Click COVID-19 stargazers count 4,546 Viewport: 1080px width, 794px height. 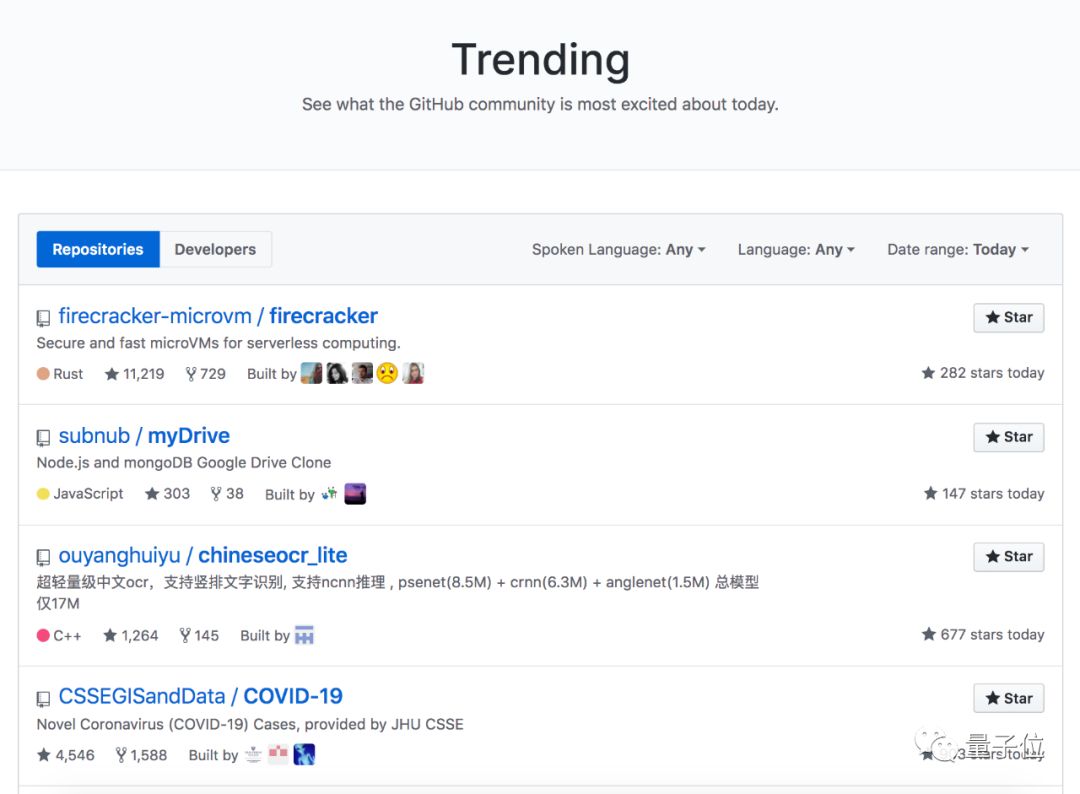66,755
